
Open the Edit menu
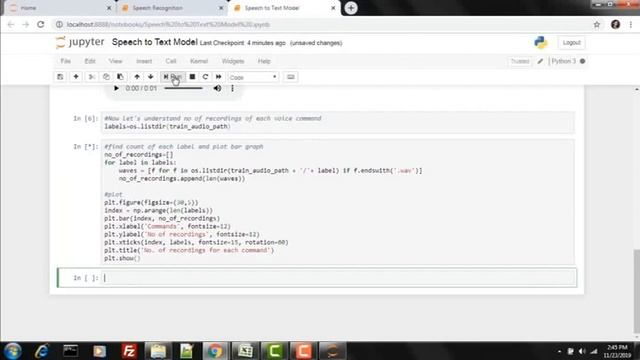coord(90,61)
